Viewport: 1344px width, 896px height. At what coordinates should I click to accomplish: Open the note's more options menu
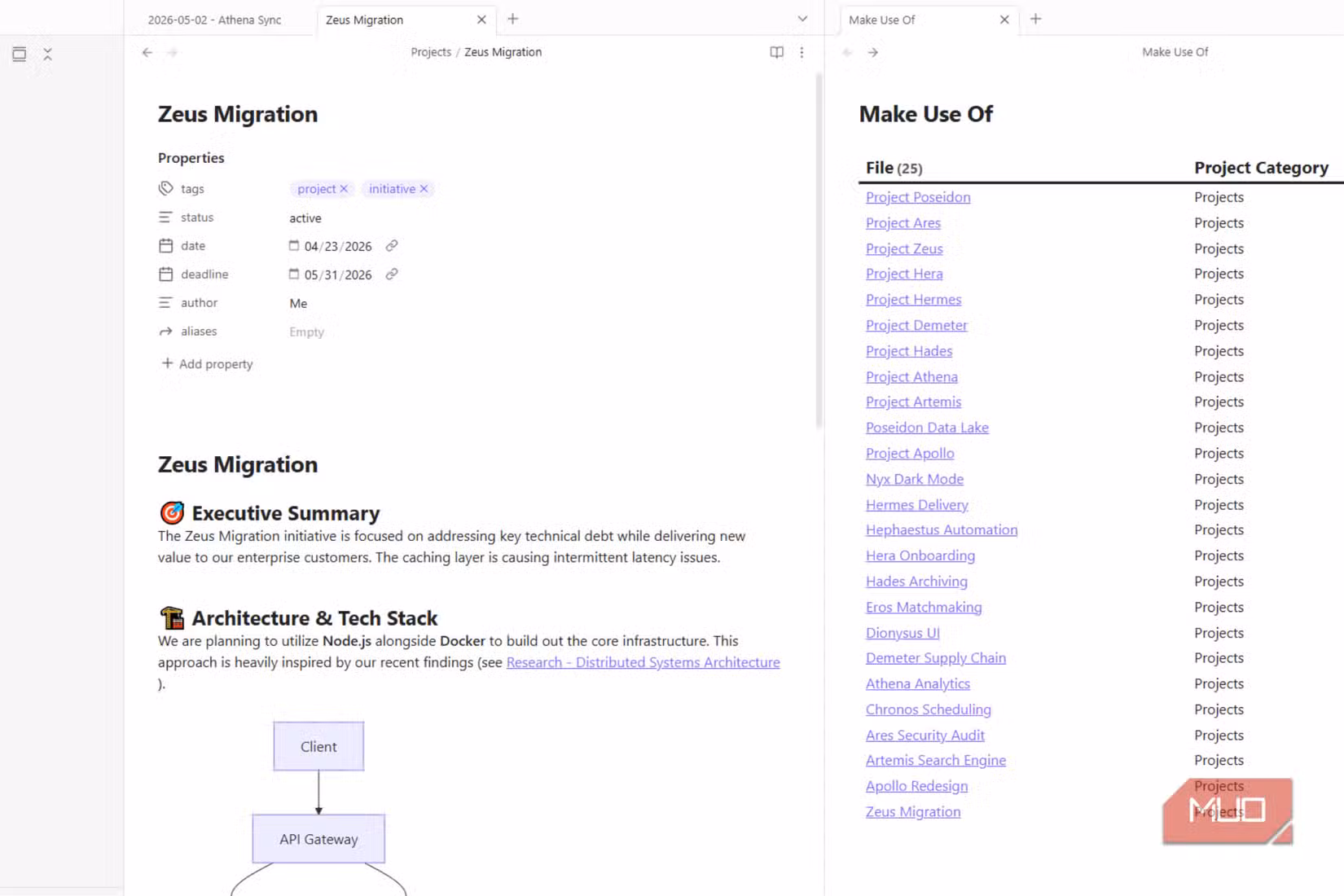(802, 52)
